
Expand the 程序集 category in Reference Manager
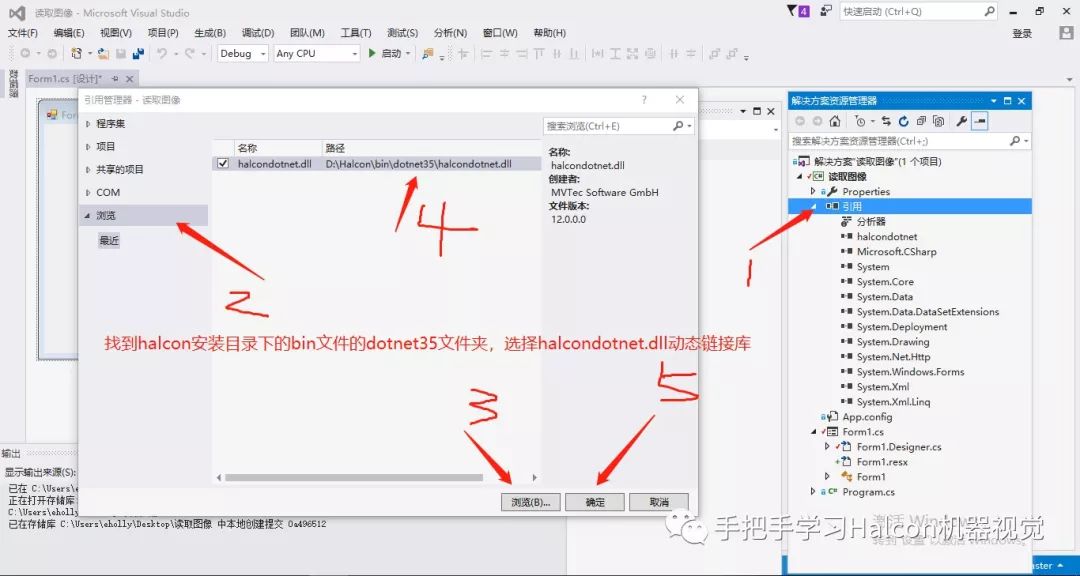click(87, 124)
